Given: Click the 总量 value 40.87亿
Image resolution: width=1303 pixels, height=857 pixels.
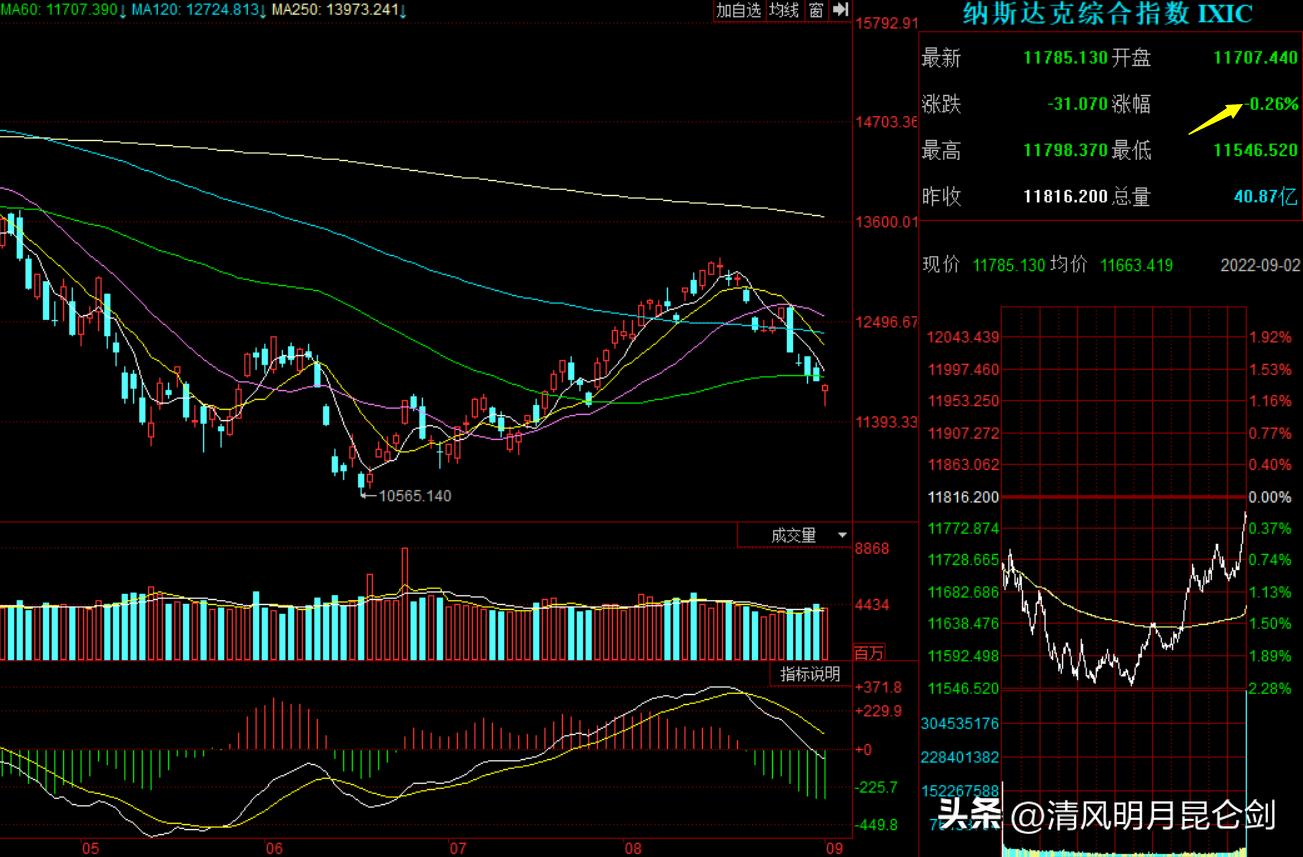Looking at the screenshot, I should coord(1266,196).
